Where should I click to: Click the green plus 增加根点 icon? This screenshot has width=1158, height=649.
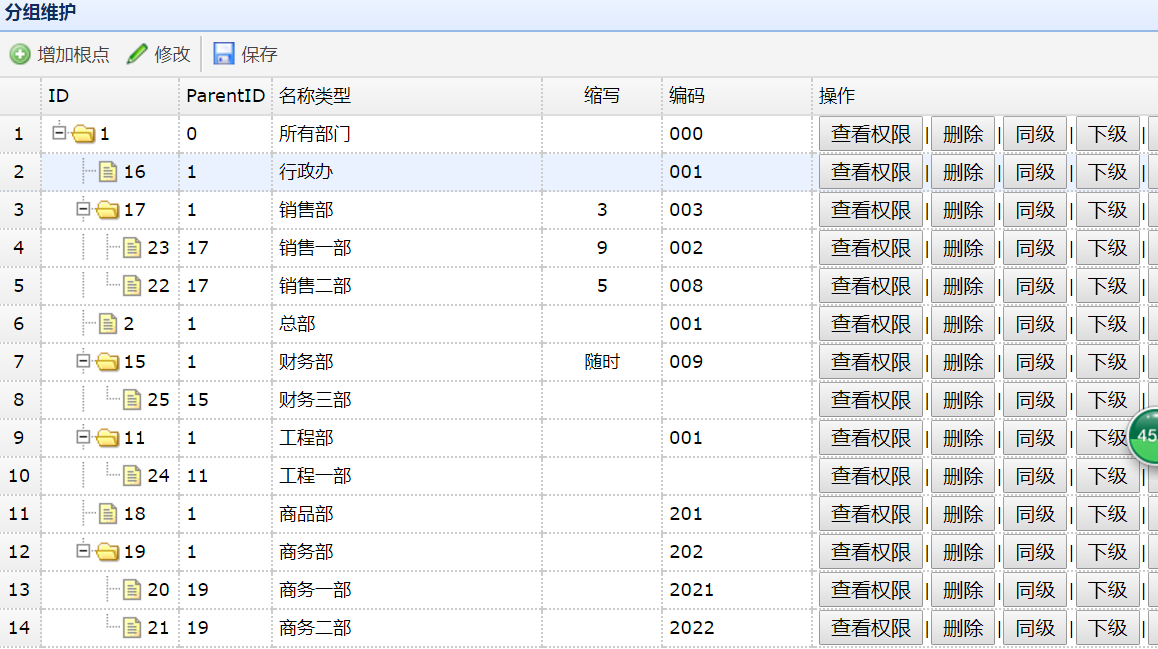[x=20, y=54]
